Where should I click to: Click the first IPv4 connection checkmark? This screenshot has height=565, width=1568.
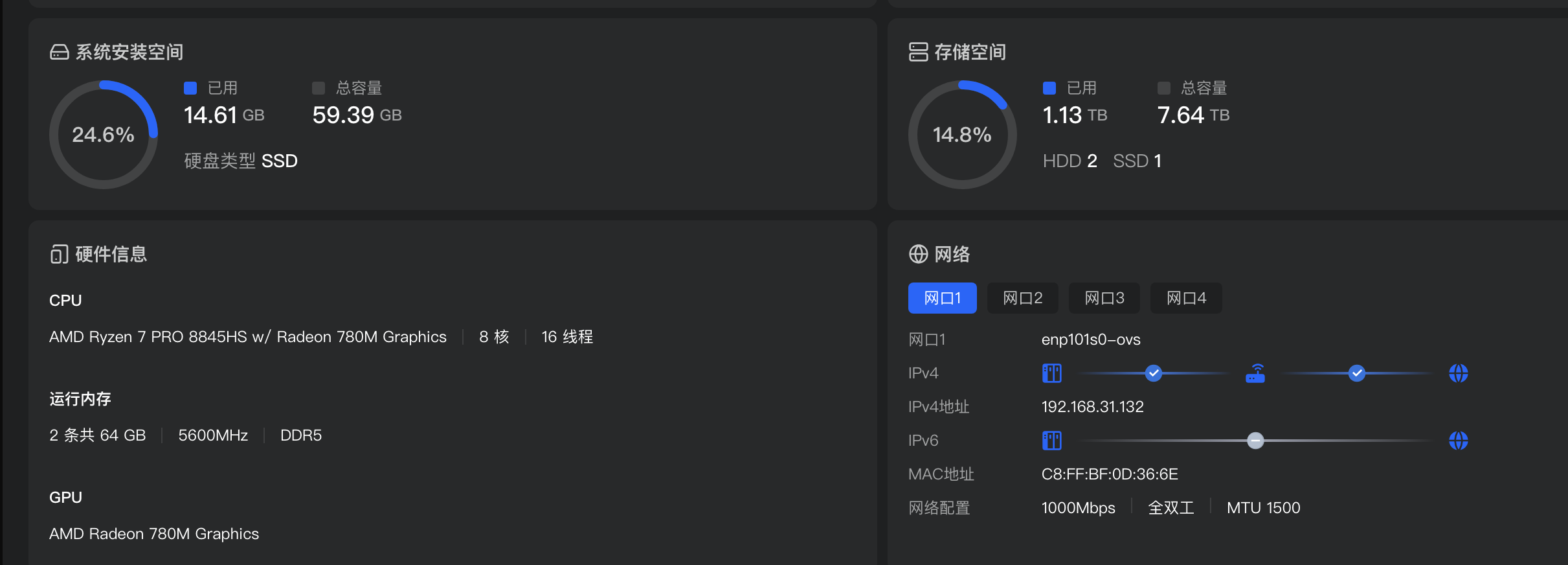1153,373
